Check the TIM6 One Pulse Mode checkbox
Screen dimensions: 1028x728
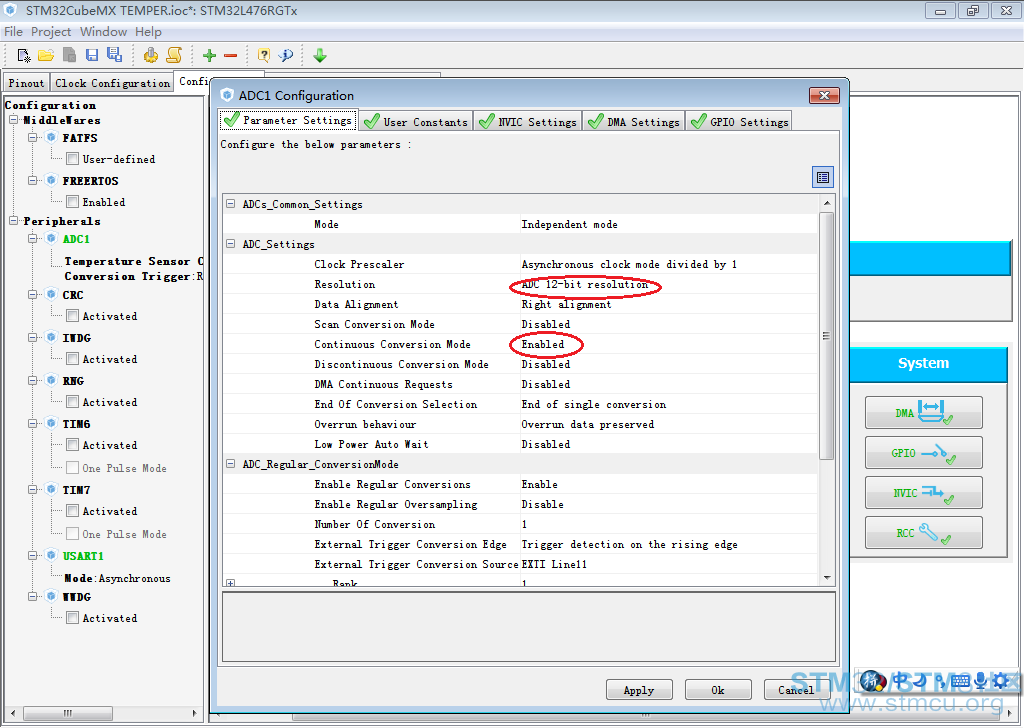[73, 468]
